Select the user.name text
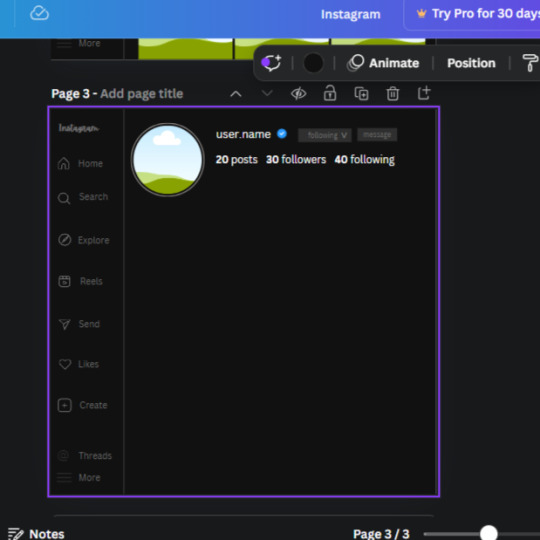This screenshot has width=540, height=540. pos(243,134)
